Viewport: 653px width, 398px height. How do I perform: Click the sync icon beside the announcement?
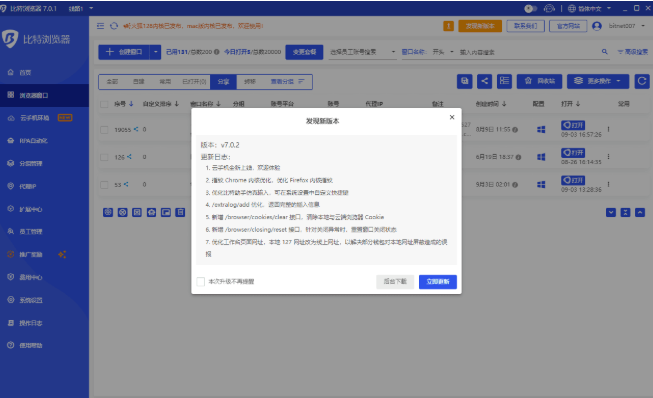tap(114, 26)
